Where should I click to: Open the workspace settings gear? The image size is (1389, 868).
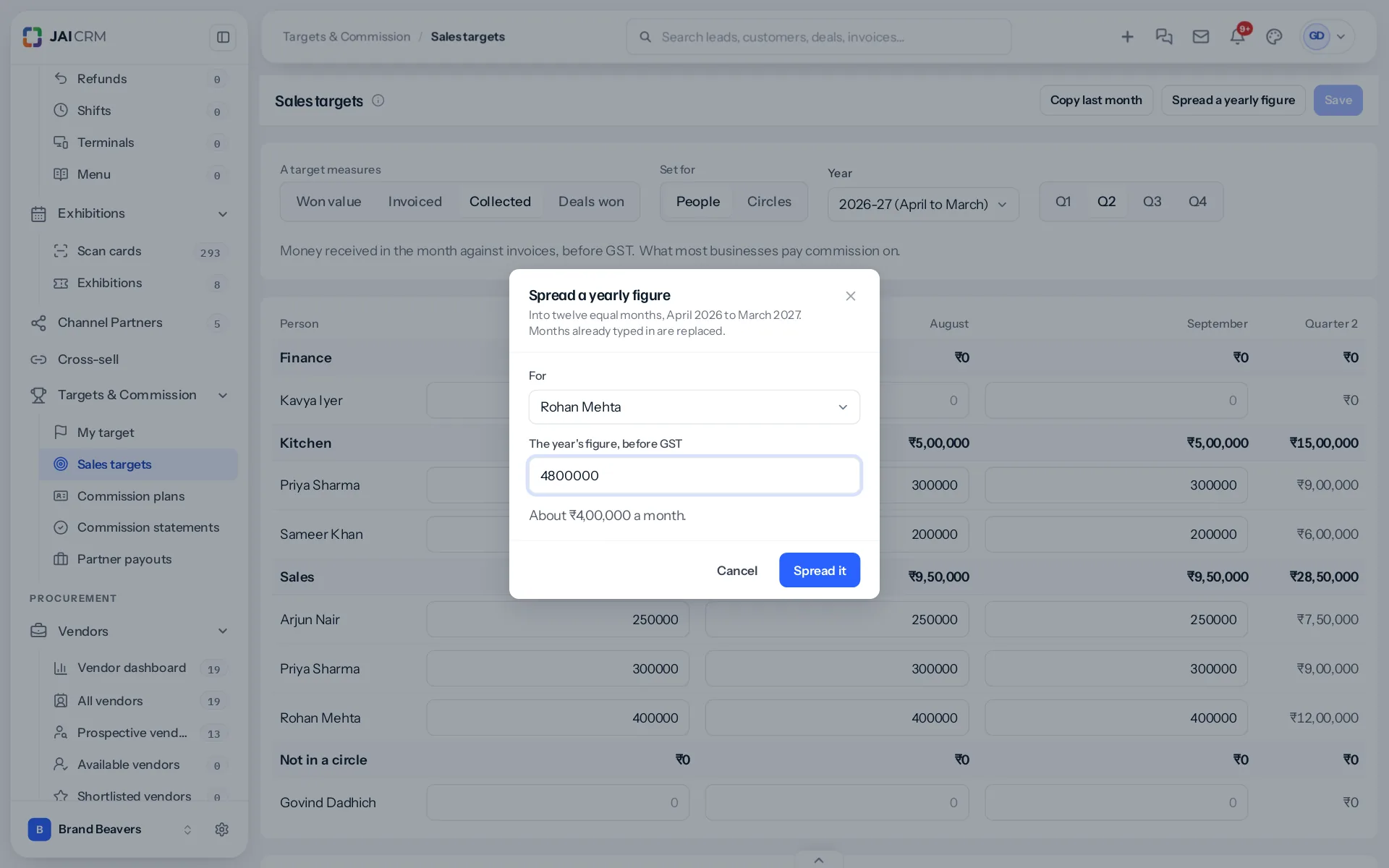(x=222, y=830)
